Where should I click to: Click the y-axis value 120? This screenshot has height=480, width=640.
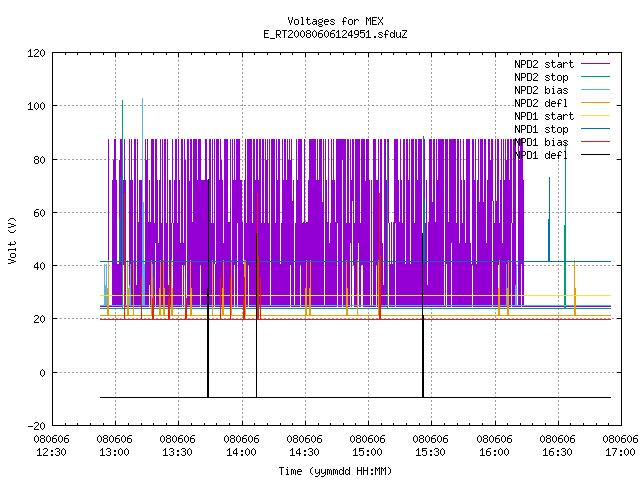tap(36, 53)
